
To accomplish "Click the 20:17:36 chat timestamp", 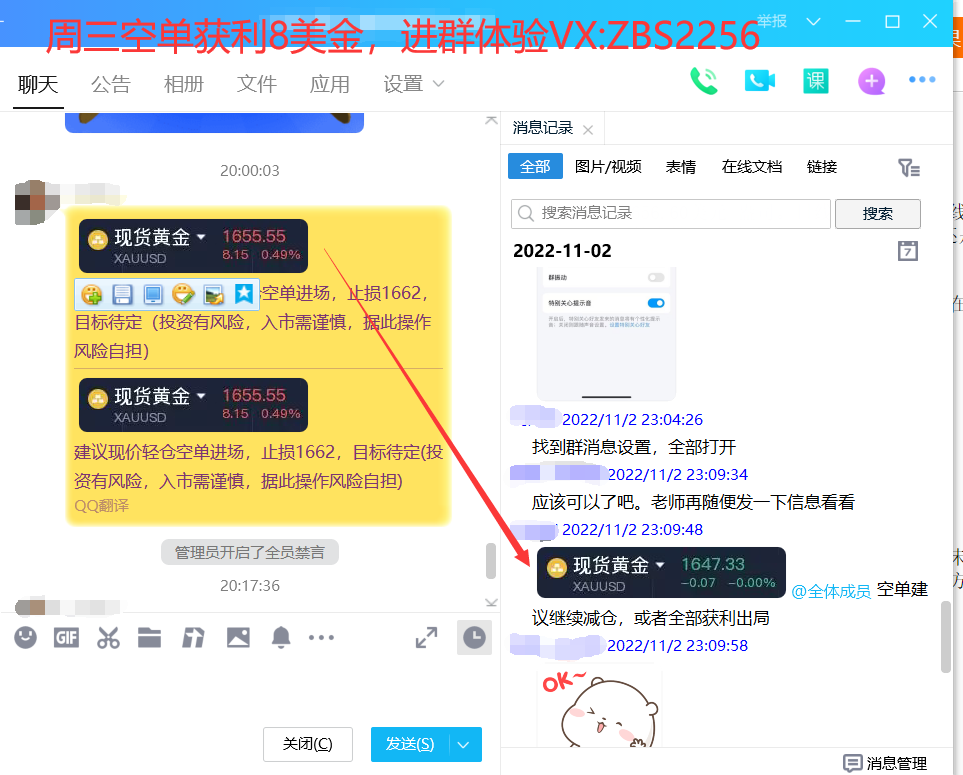I will coord(250,586).
